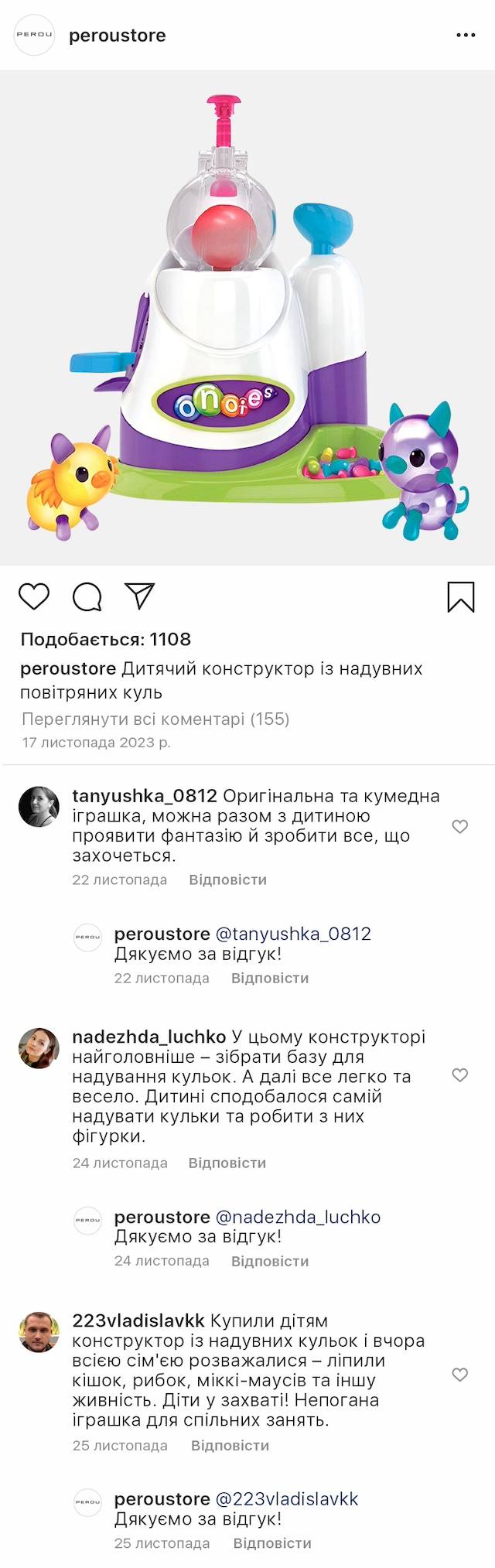Open the toy balloon constructor post image
495x1568 pixels.
247,317
